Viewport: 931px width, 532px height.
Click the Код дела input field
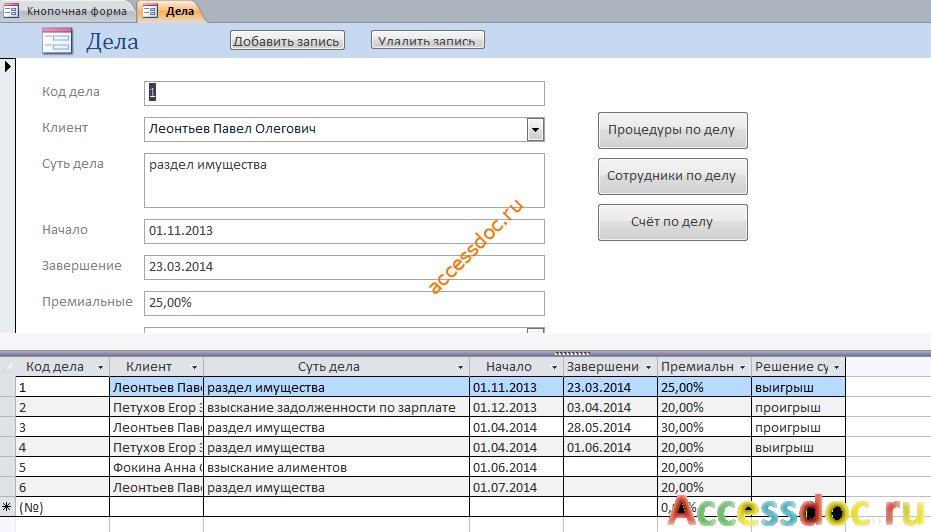tap(344, 93)
